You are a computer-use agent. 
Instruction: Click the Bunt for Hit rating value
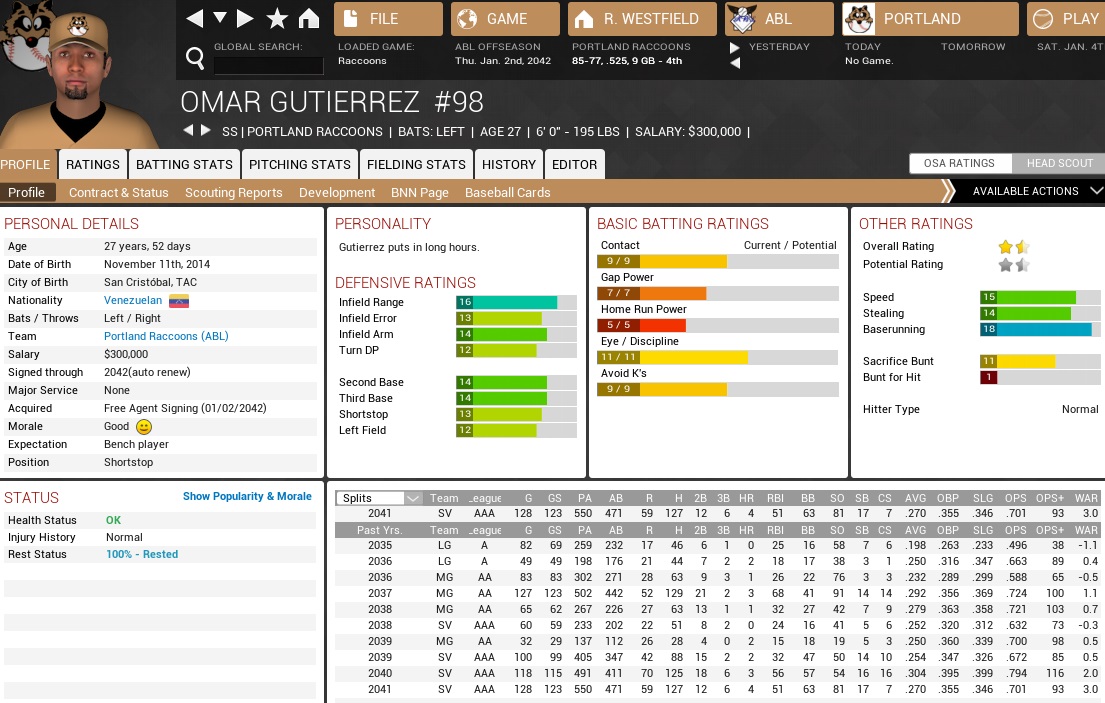989,378
